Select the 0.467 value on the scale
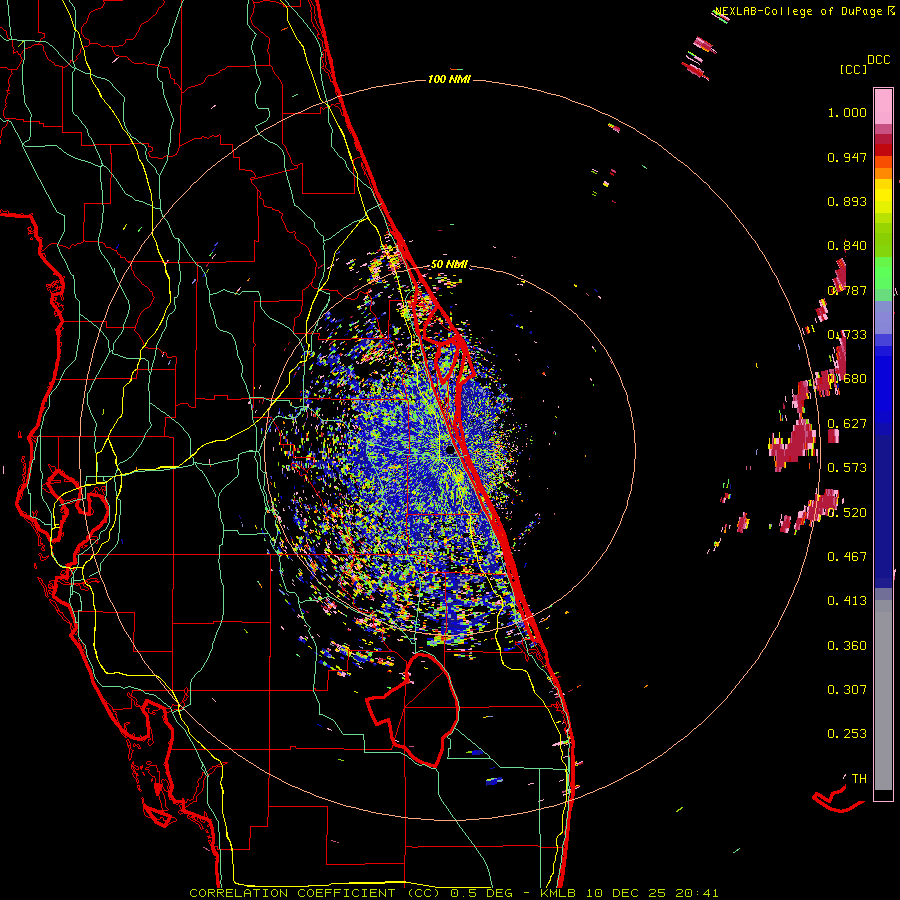The height and width of the screenshot is (900, 900). (x=847, y=556)
